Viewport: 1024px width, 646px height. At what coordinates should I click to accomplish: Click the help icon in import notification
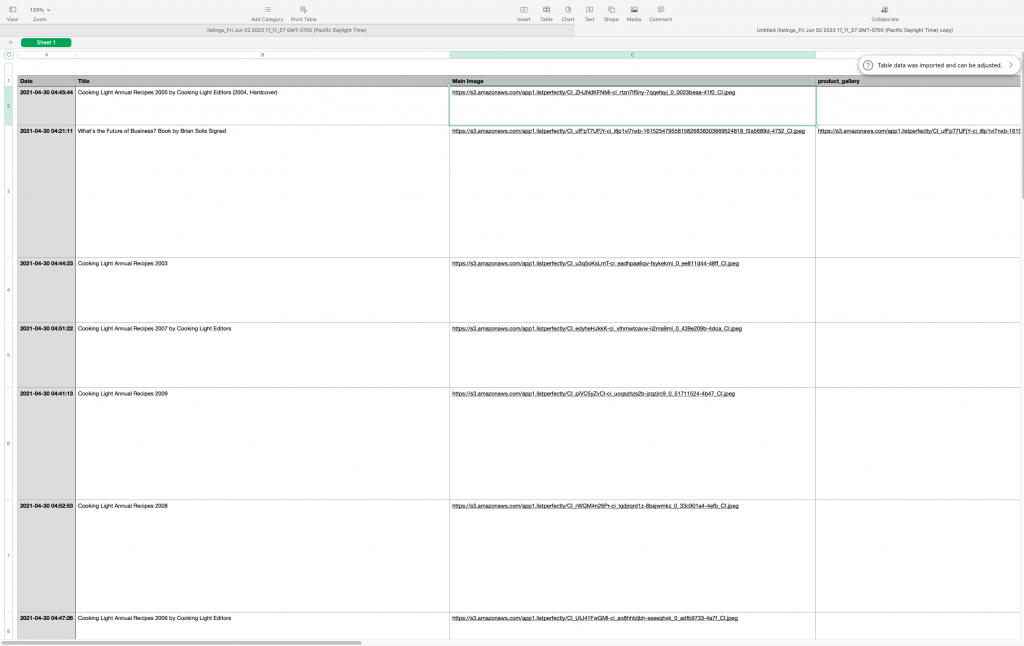tap(868, 65)
